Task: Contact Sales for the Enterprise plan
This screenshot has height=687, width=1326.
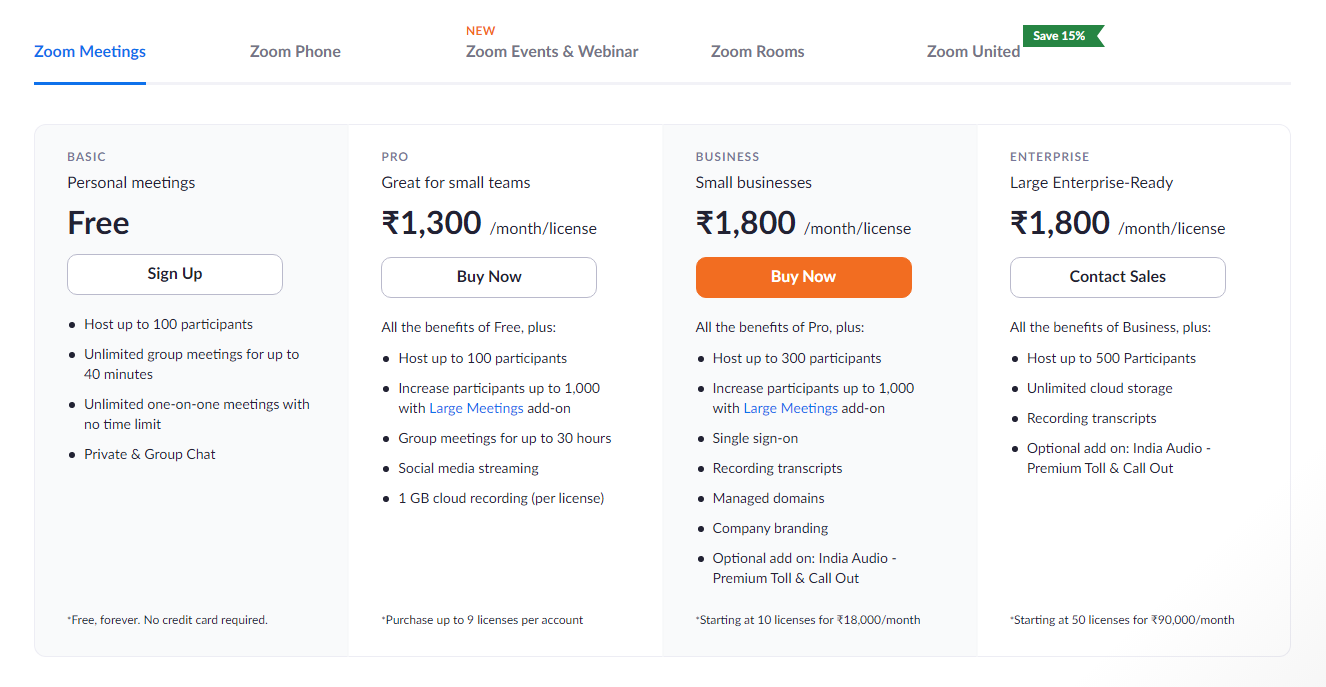Action: point(1118,277)
